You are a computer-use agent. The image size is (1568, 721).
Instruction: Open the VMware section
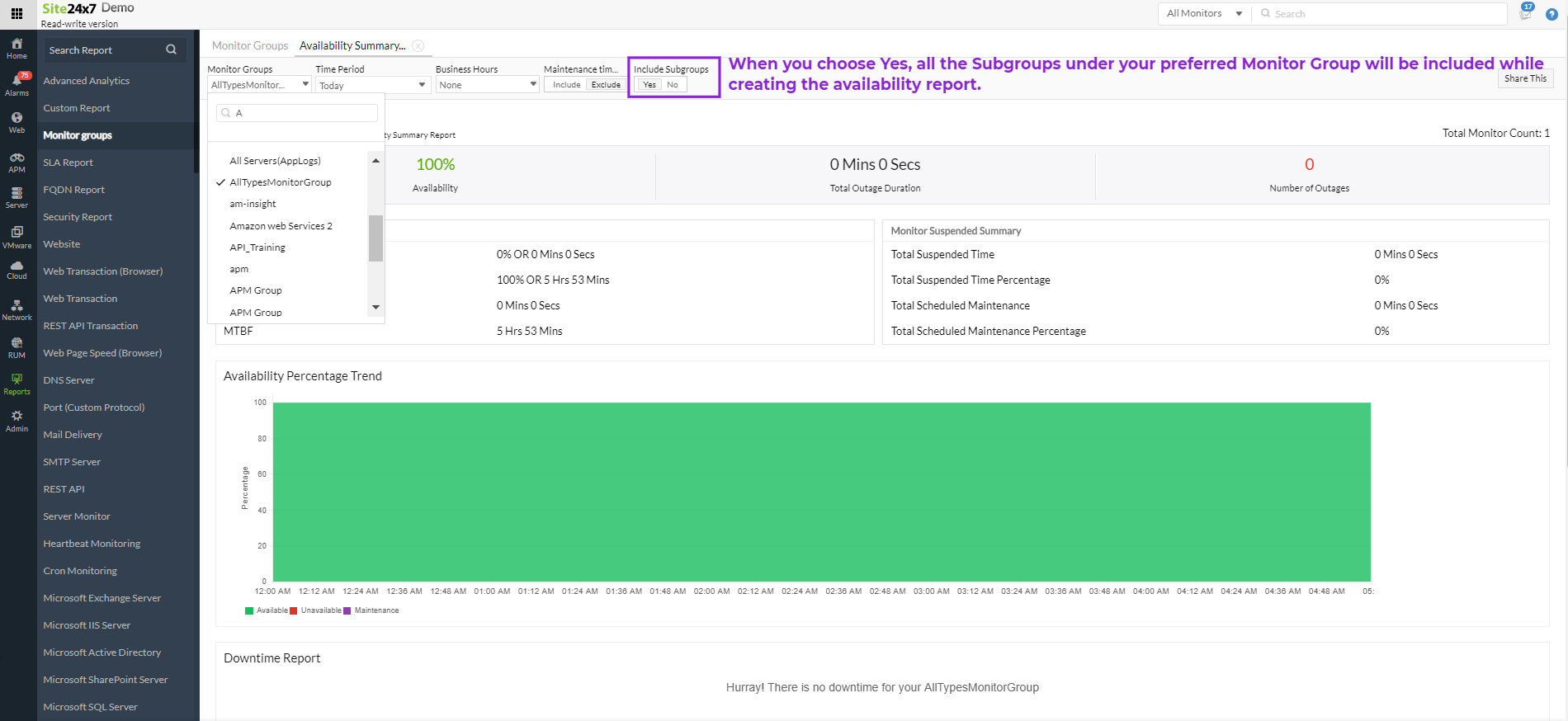17,238
